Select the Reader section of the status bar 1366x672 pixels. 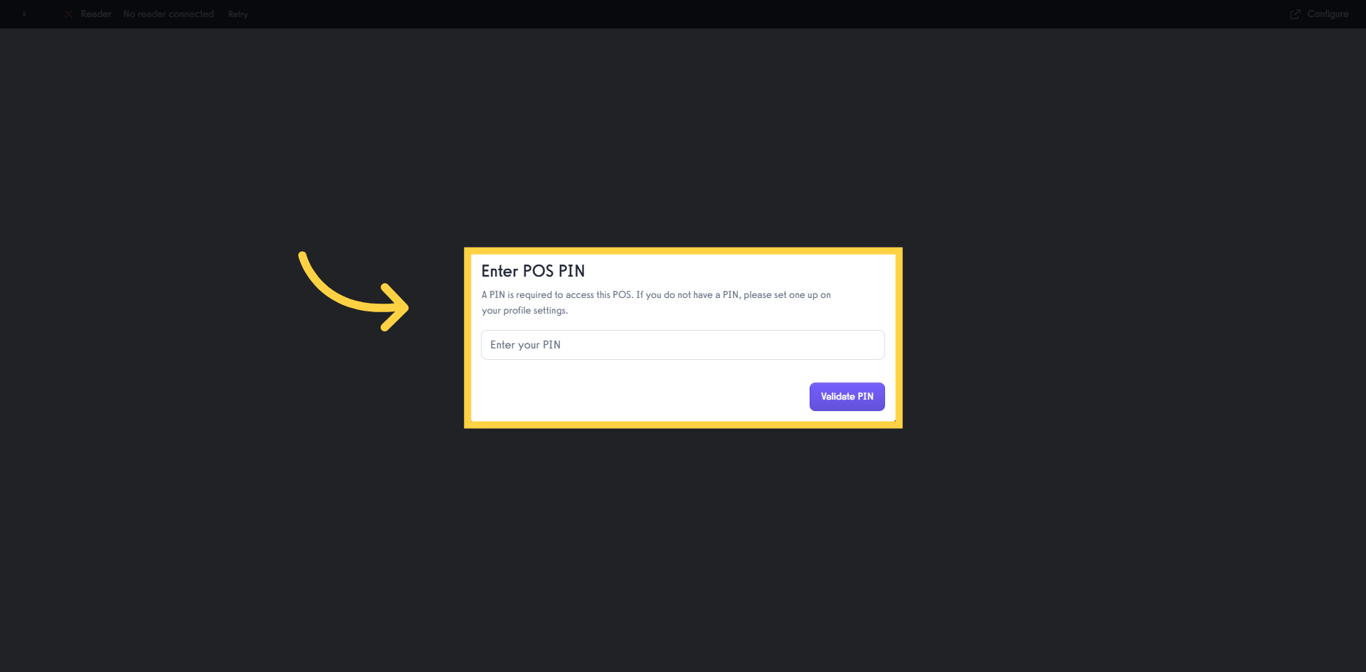95,14
